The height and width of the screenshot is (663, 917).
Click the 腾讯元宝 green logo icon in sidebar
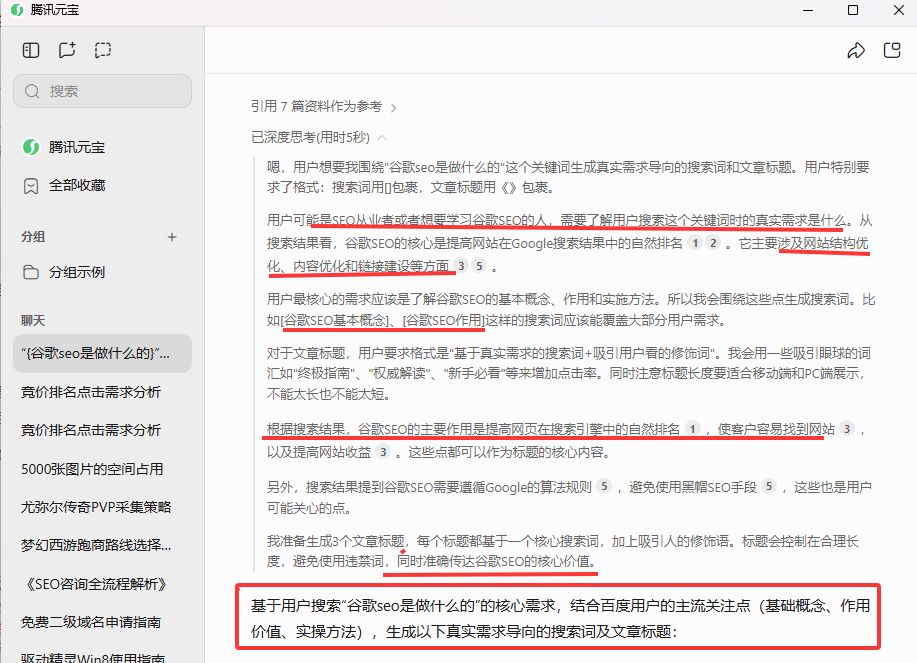(x=31, y=147)
